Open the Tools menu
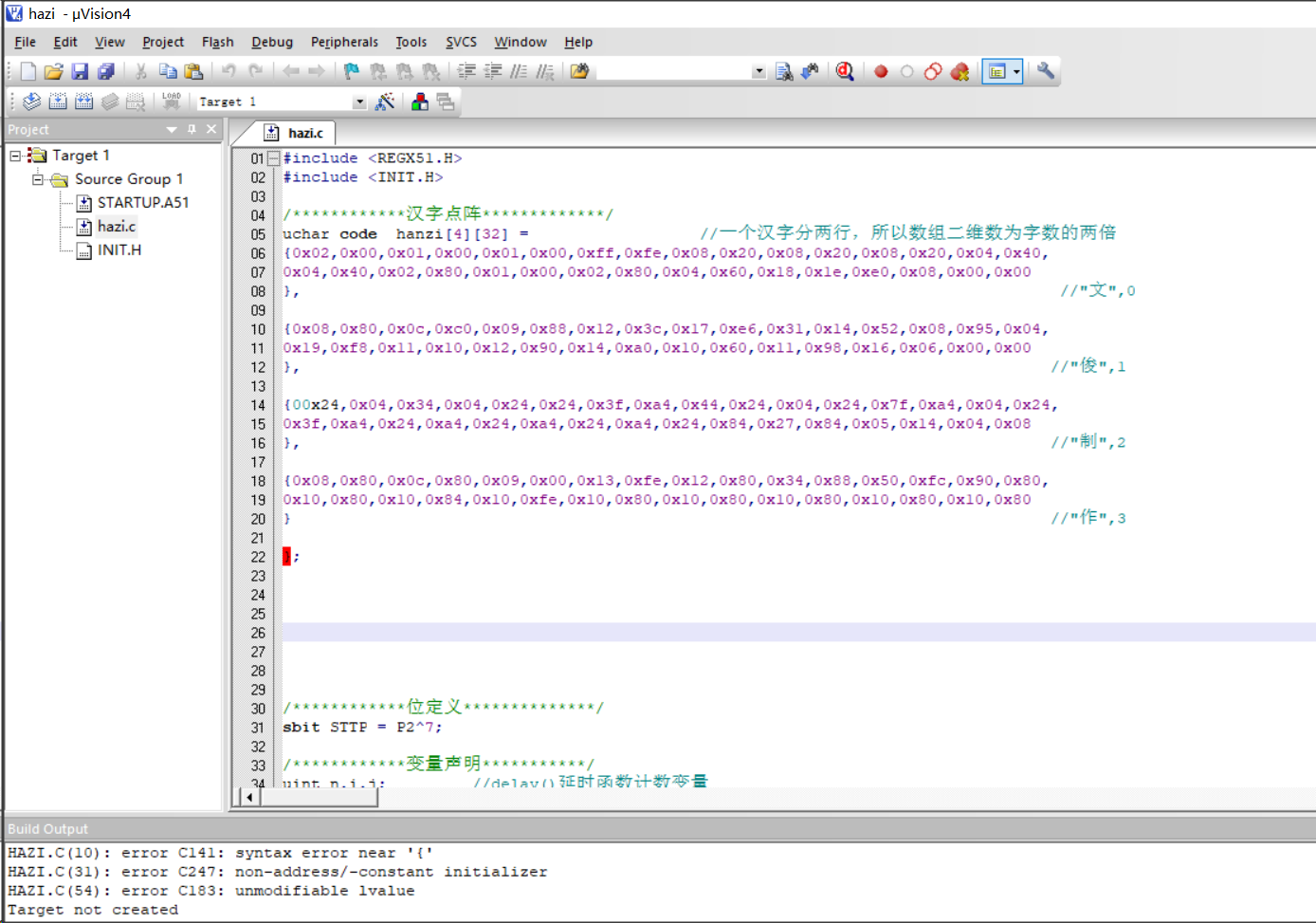This screenshot has height=923, width=1316. (411, 42)
